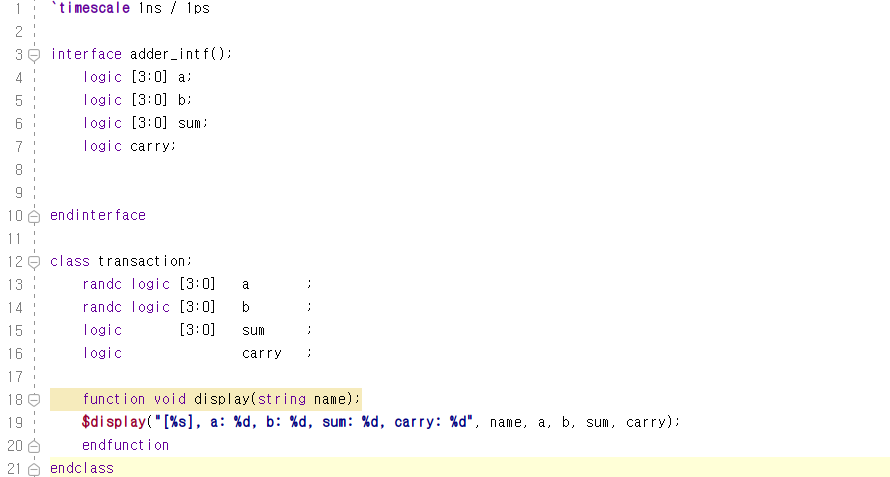This screenshot has width=890, height=477.
Task: Place cursor on 'logic [3:0] a;' in the interface
Action: coord(137,77)
